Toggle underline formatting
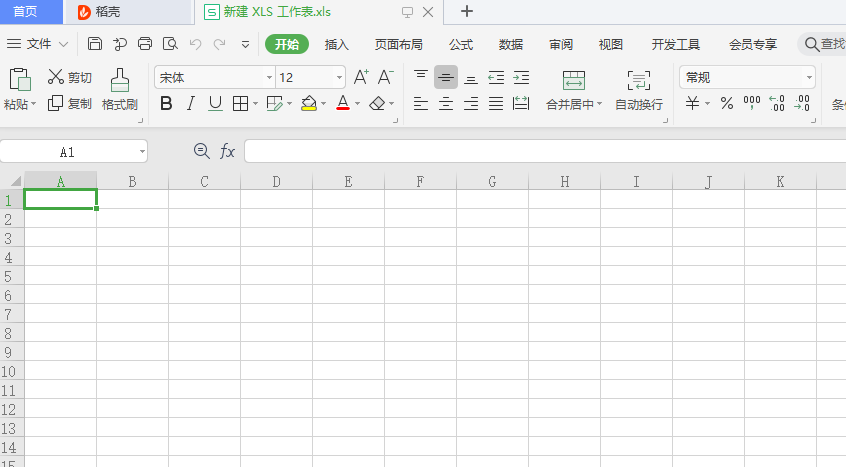This screenshot has width=846, height=467. click(215, 103)
